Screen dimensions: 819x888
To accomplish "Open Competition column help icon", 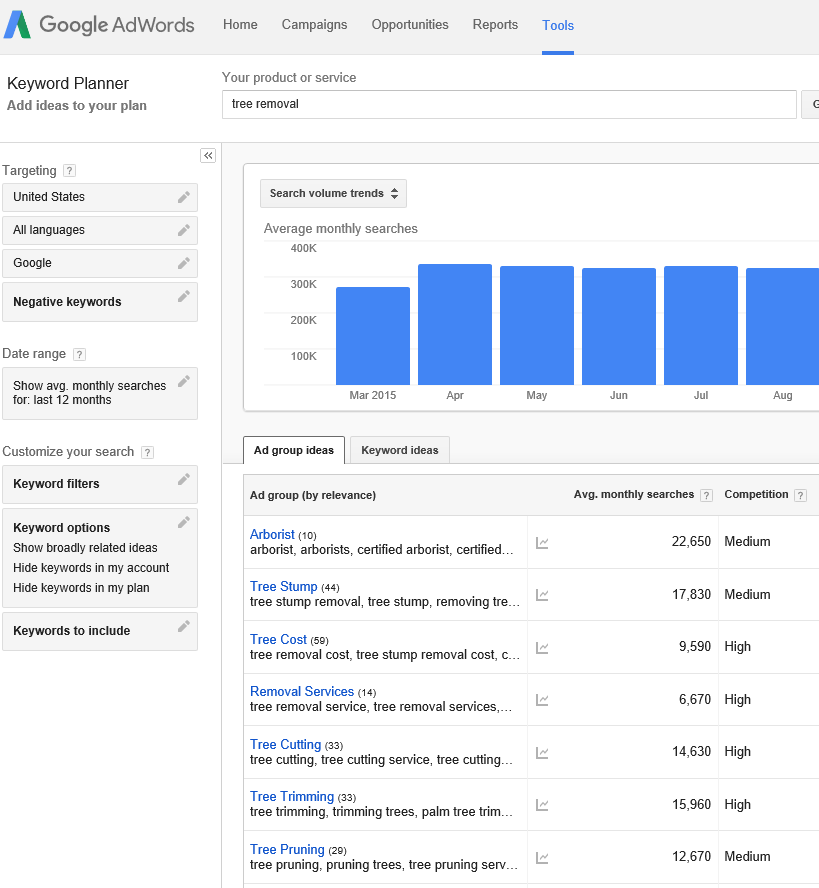I will pos(800,496).
